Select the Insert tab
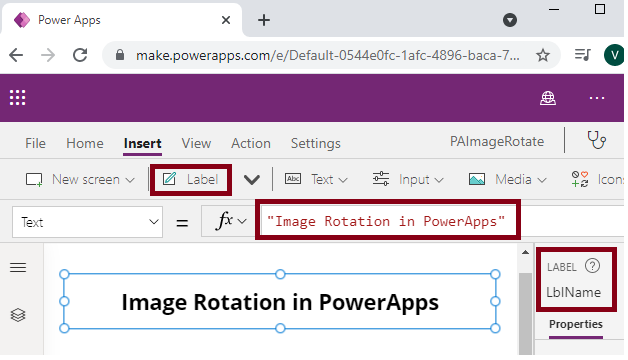Image resolution: width=628 pixels, height=360 pixels. tap(143, 143)
